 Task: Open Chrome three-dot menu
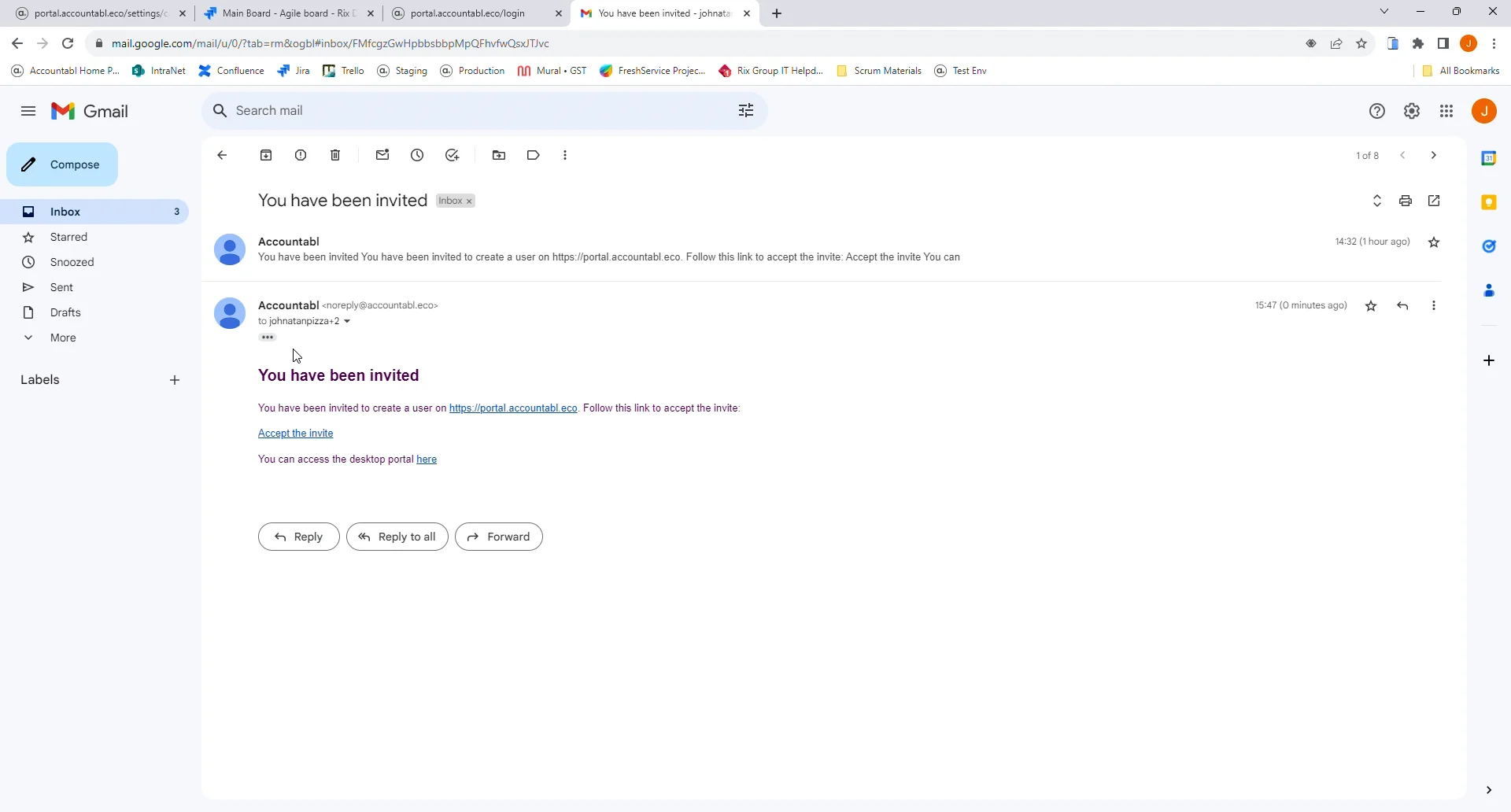click(x=1494, y=44)
